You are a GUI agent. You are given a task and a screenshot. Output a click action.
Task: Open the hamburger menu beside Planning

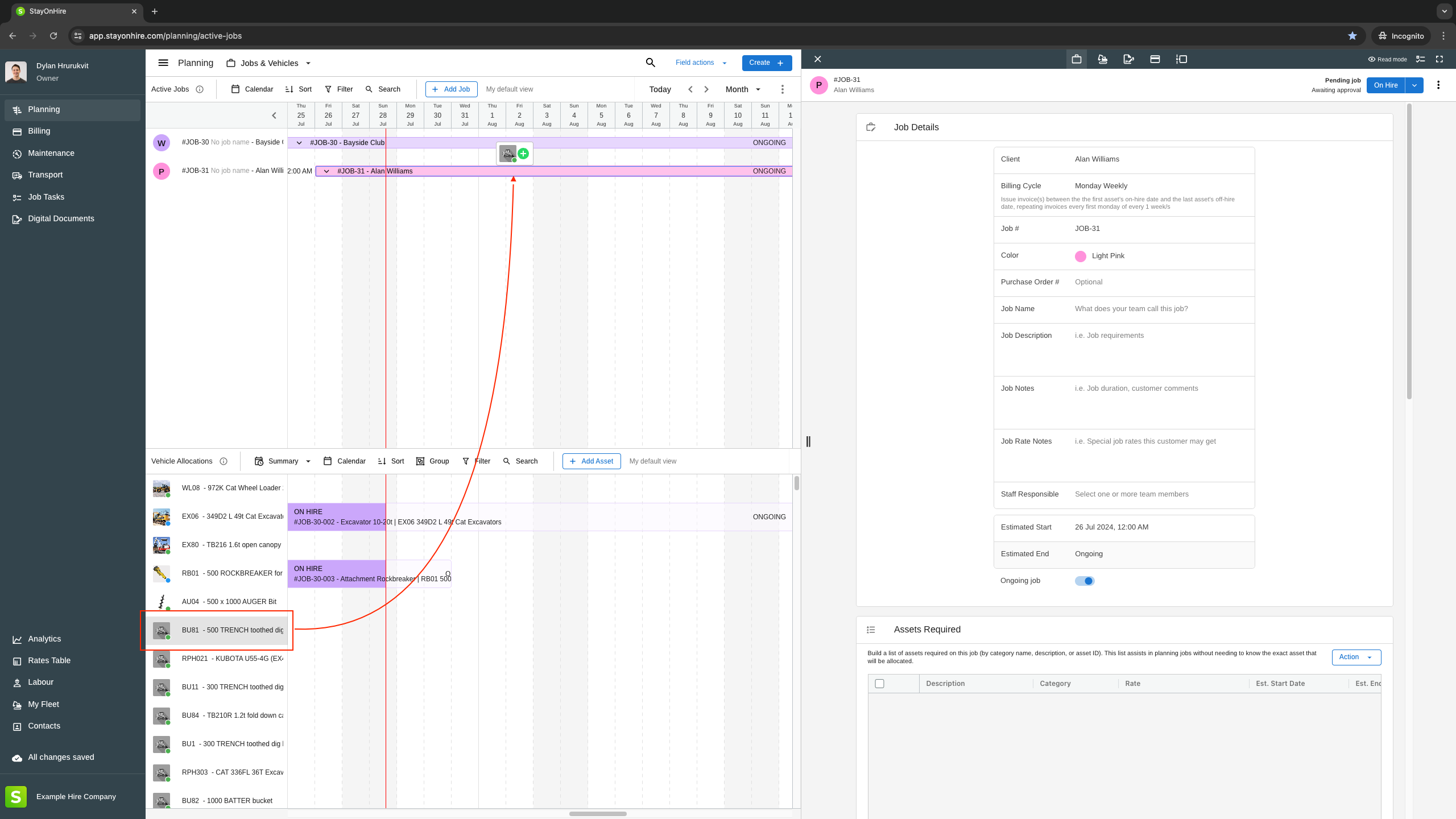click(163, 63)
